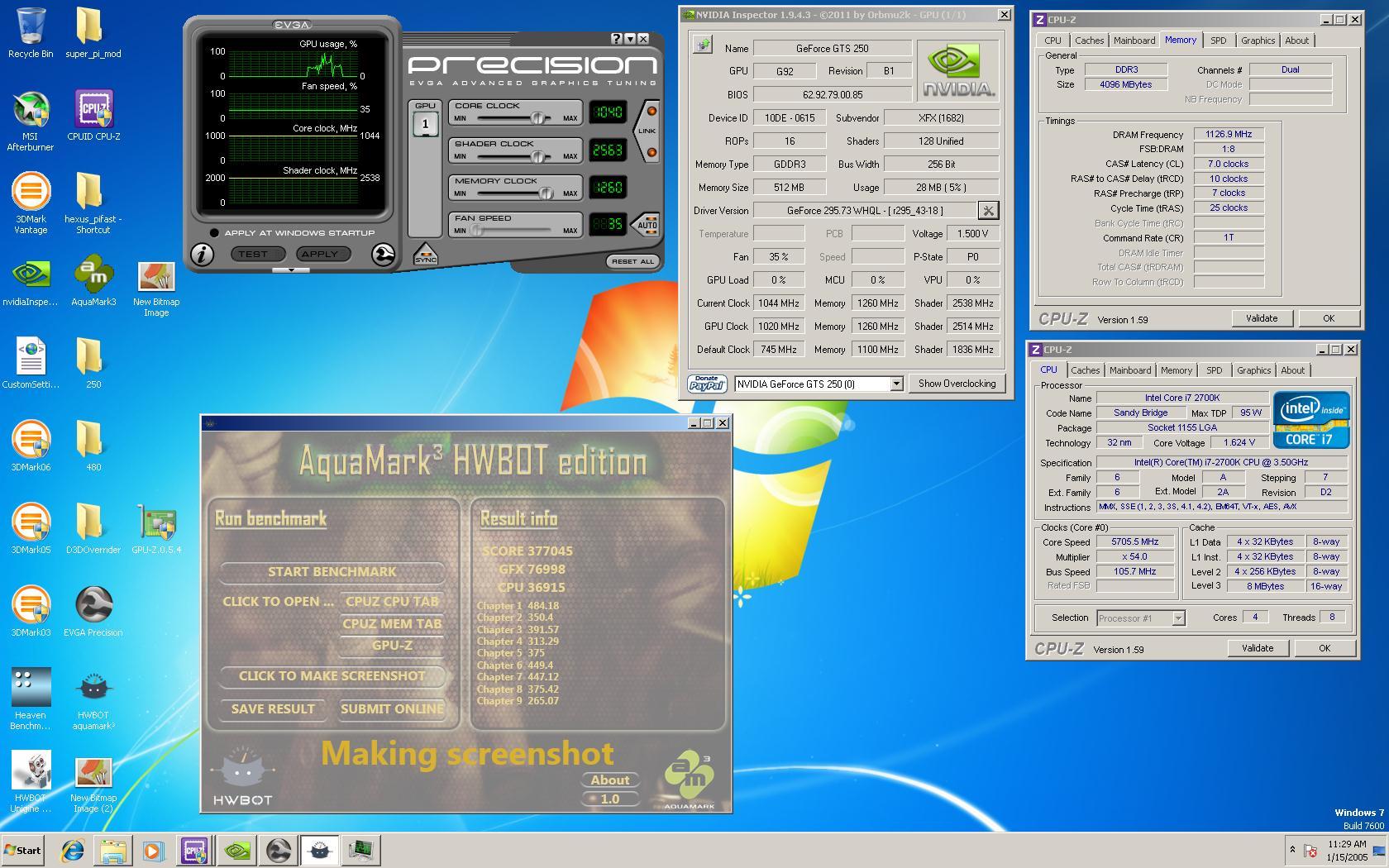Open About tab in lower CPU-Z
The width and height of the screenshot is (1389, 868).
coord(1292,370)
